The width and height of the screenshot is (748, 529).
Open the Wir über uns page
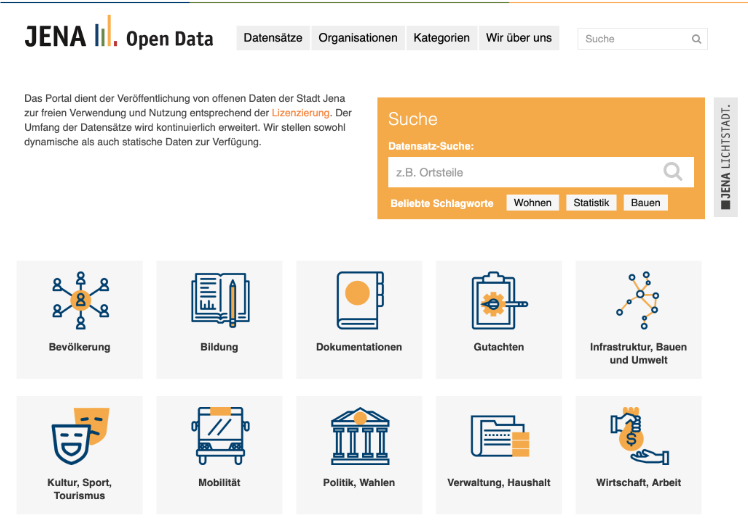click(519, 38)
